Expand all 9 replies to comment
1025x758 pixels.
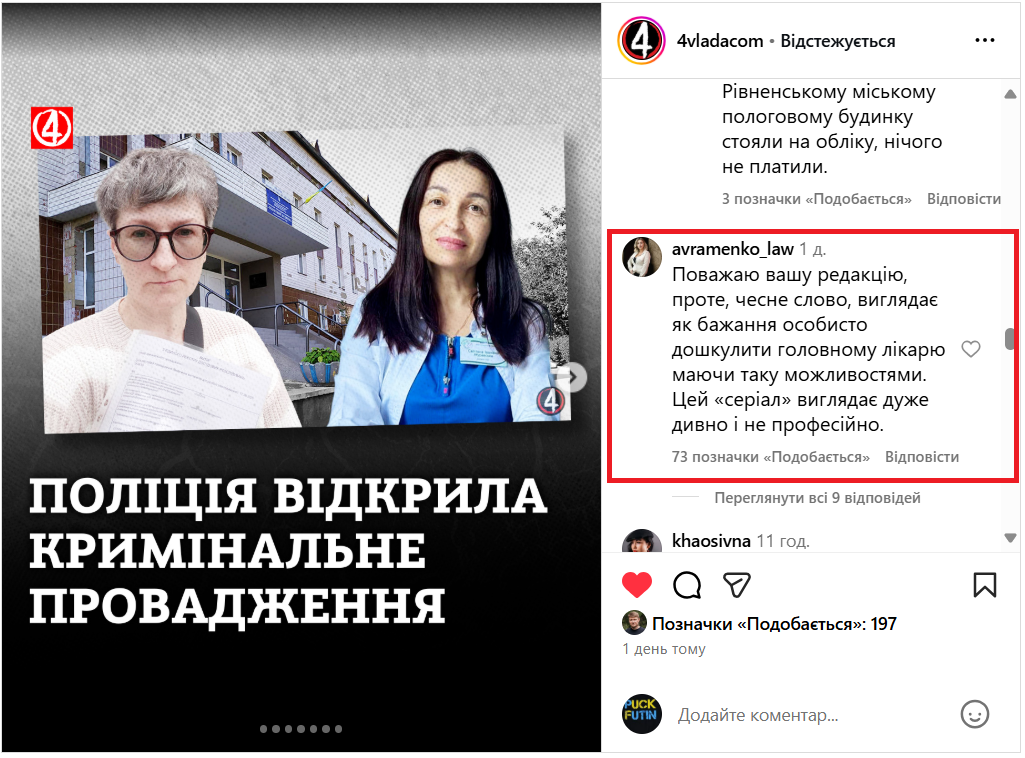point(817,498)
